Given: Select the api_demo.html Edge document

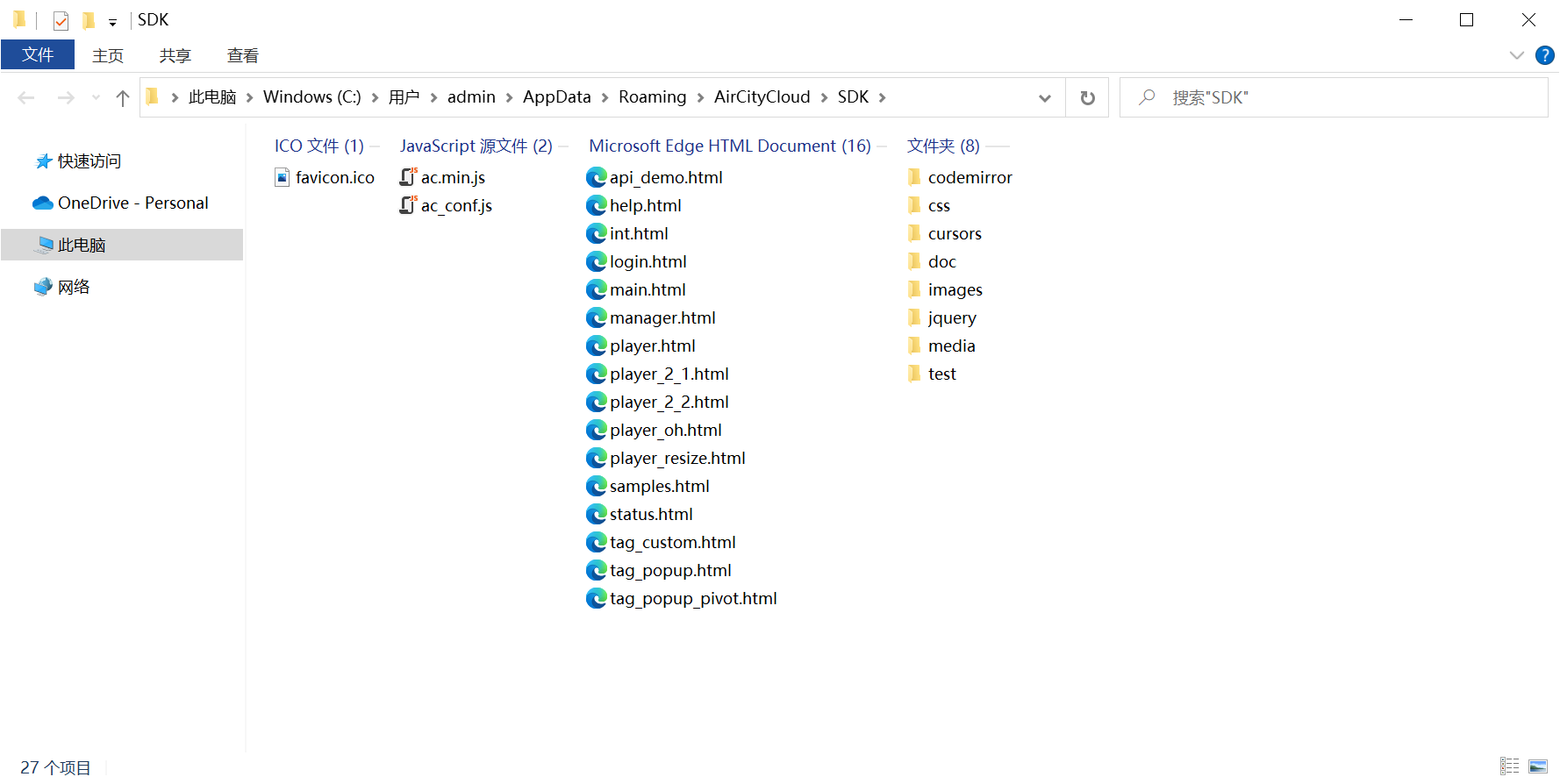Looking at the screenshot, I should pyautogui.click(x=655, y=177).
